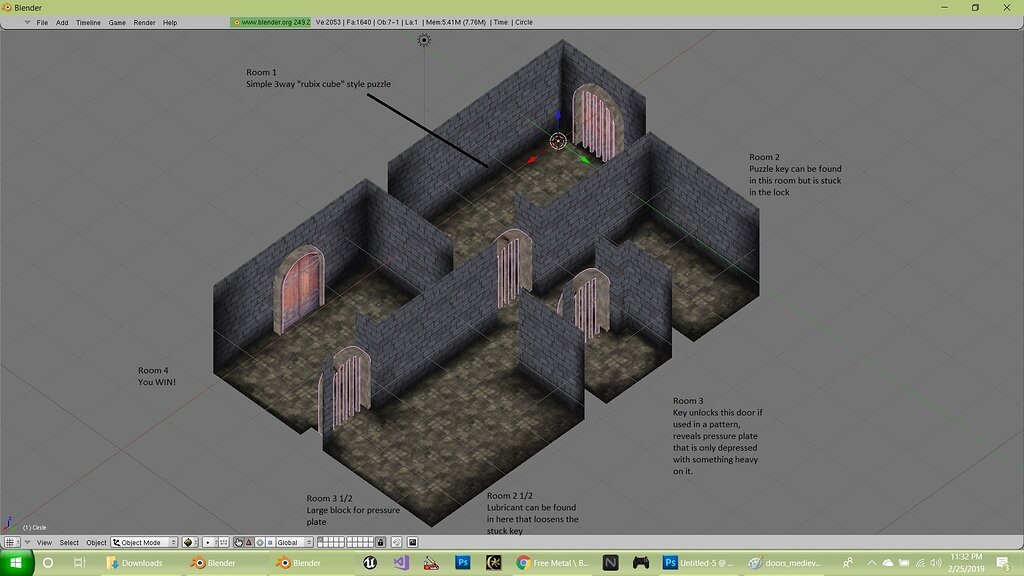
Task: Toggle the 3D manipulator hand icon
Action: click(x=238, y=542)
